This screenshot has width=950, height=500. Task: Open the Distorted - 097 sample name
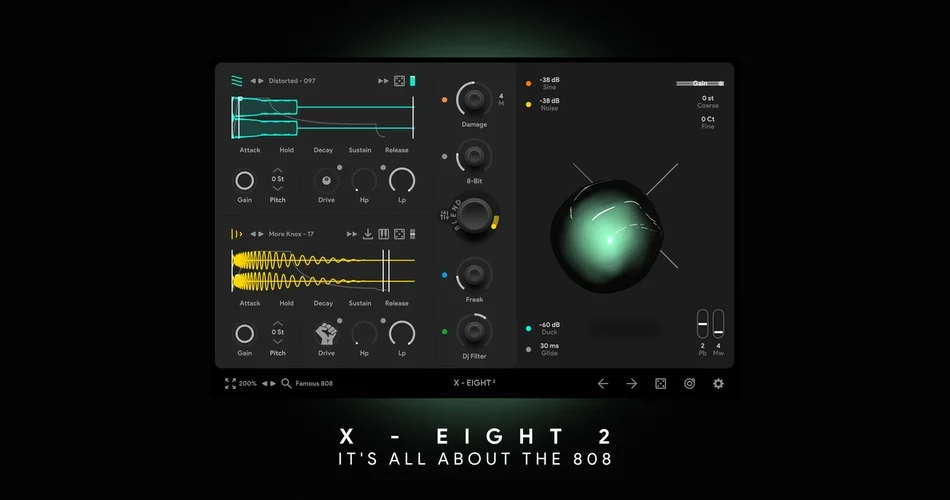(292, 81)
